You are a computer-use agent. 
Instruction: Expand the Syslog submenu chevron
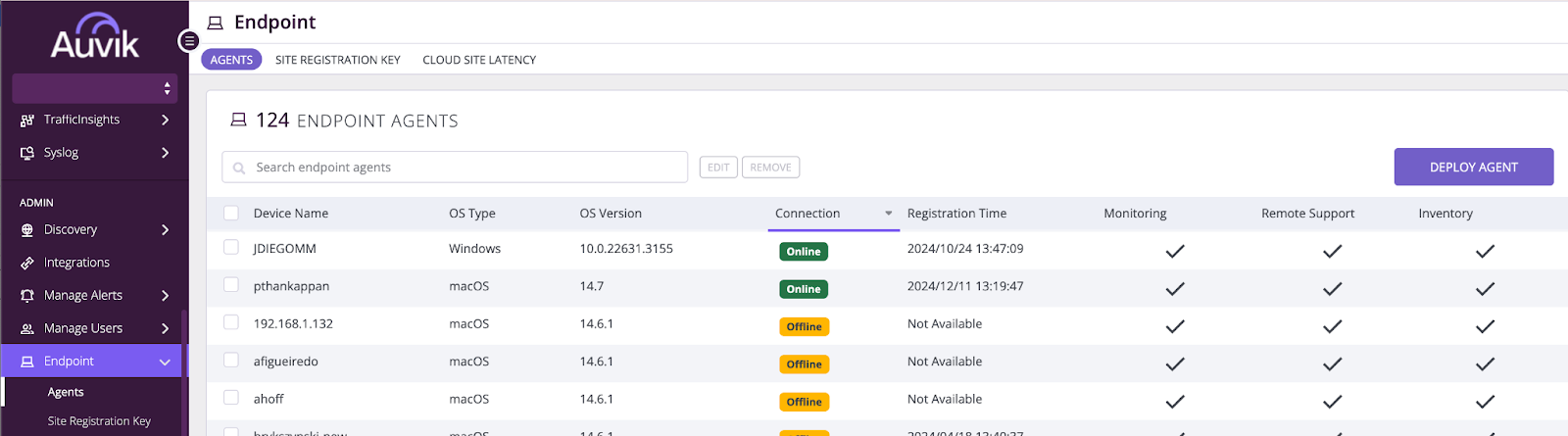point(165,153)
